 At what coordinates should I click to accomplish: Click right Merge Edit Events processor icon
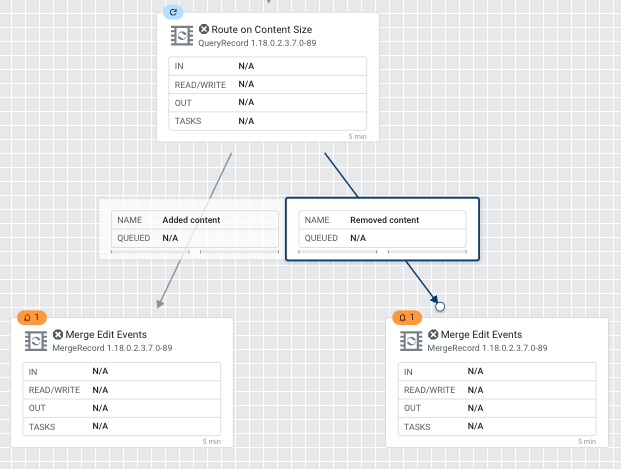pyautogui.click(x=410, y=341)
